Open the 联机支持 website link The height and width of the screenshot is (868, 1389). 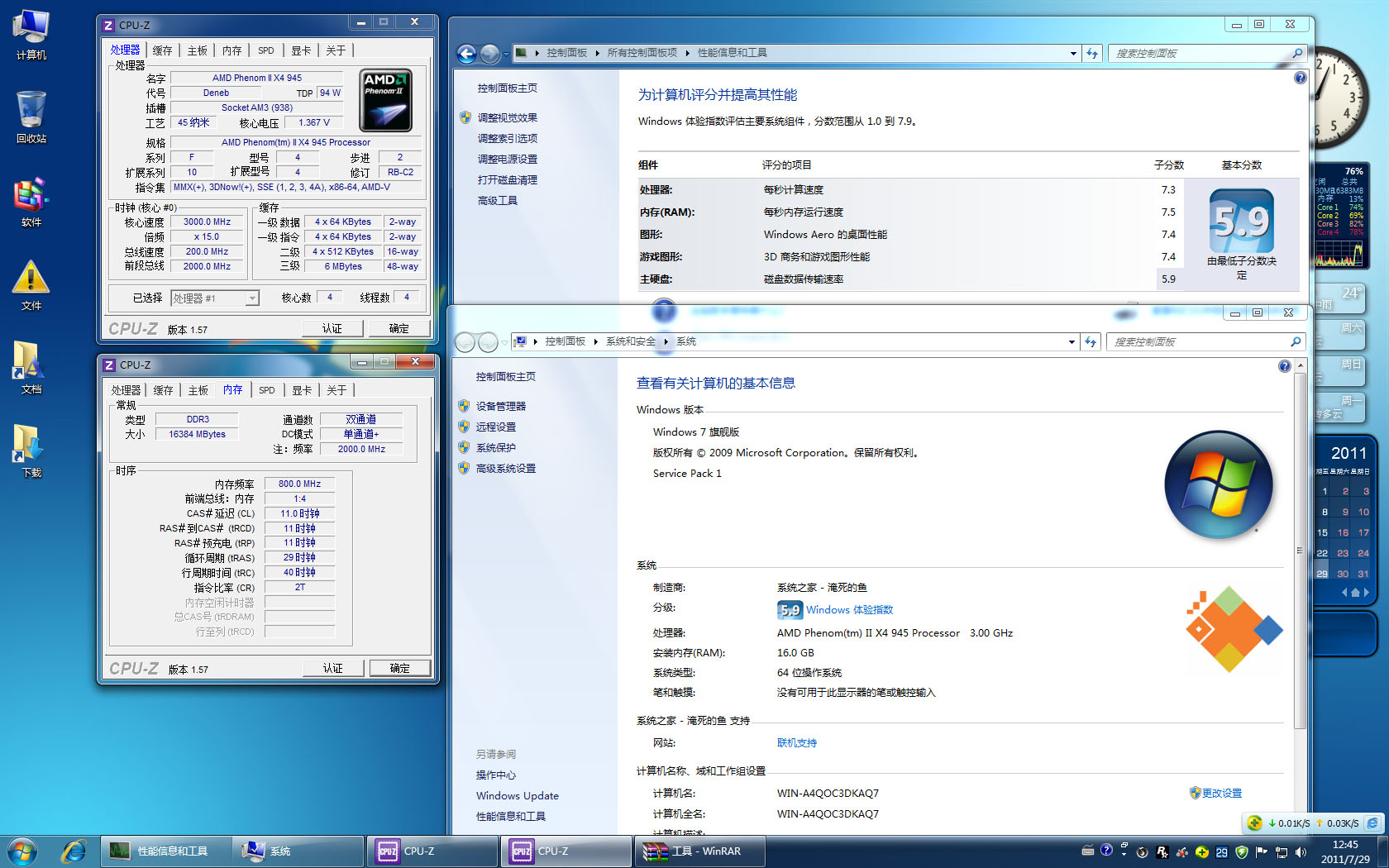point(796,743)
